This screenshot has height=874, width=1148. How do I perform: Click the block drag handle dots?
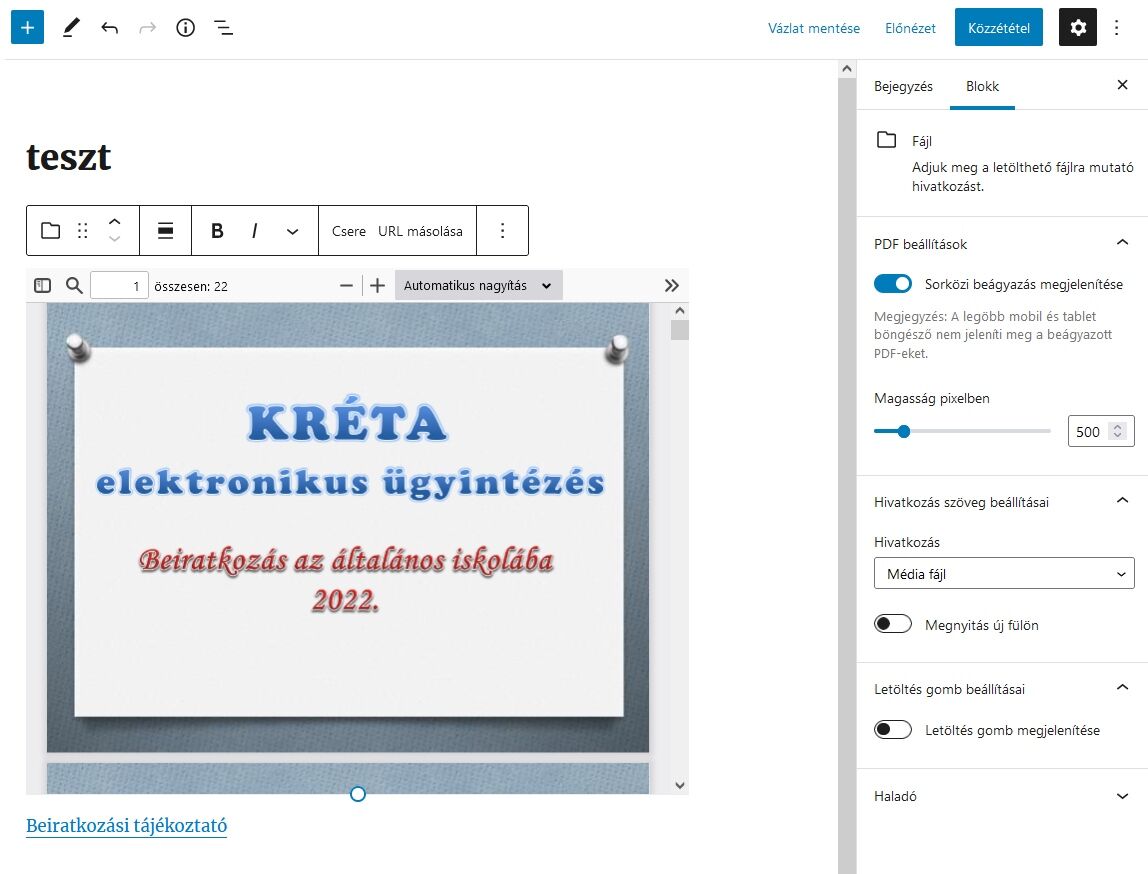pos(83,231)
